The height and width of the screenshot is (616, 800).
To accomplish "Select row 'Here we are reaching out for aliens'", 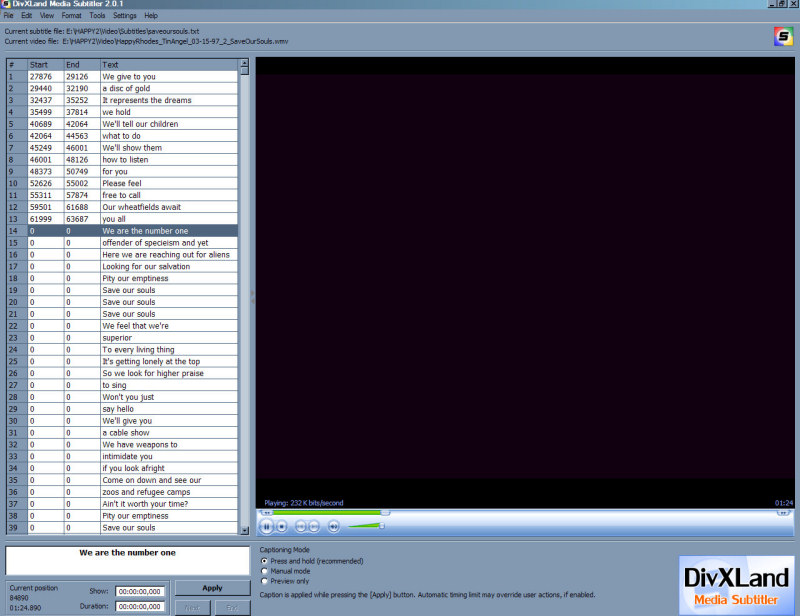I will coord(122,255).
